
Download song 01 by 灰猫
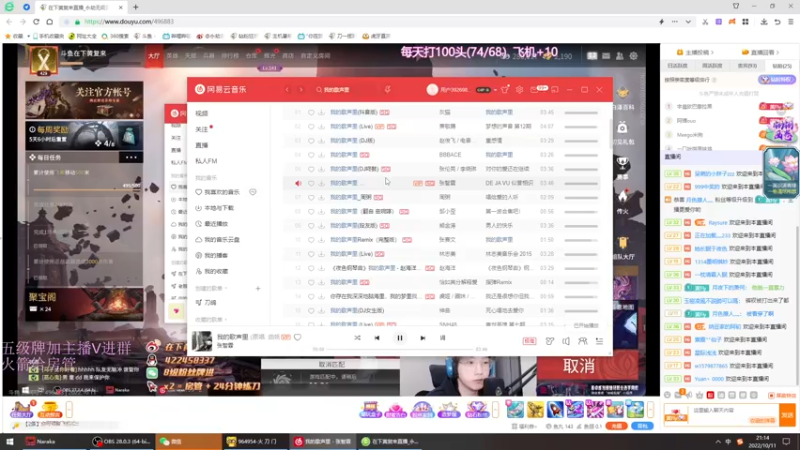(x=321, y=112)
